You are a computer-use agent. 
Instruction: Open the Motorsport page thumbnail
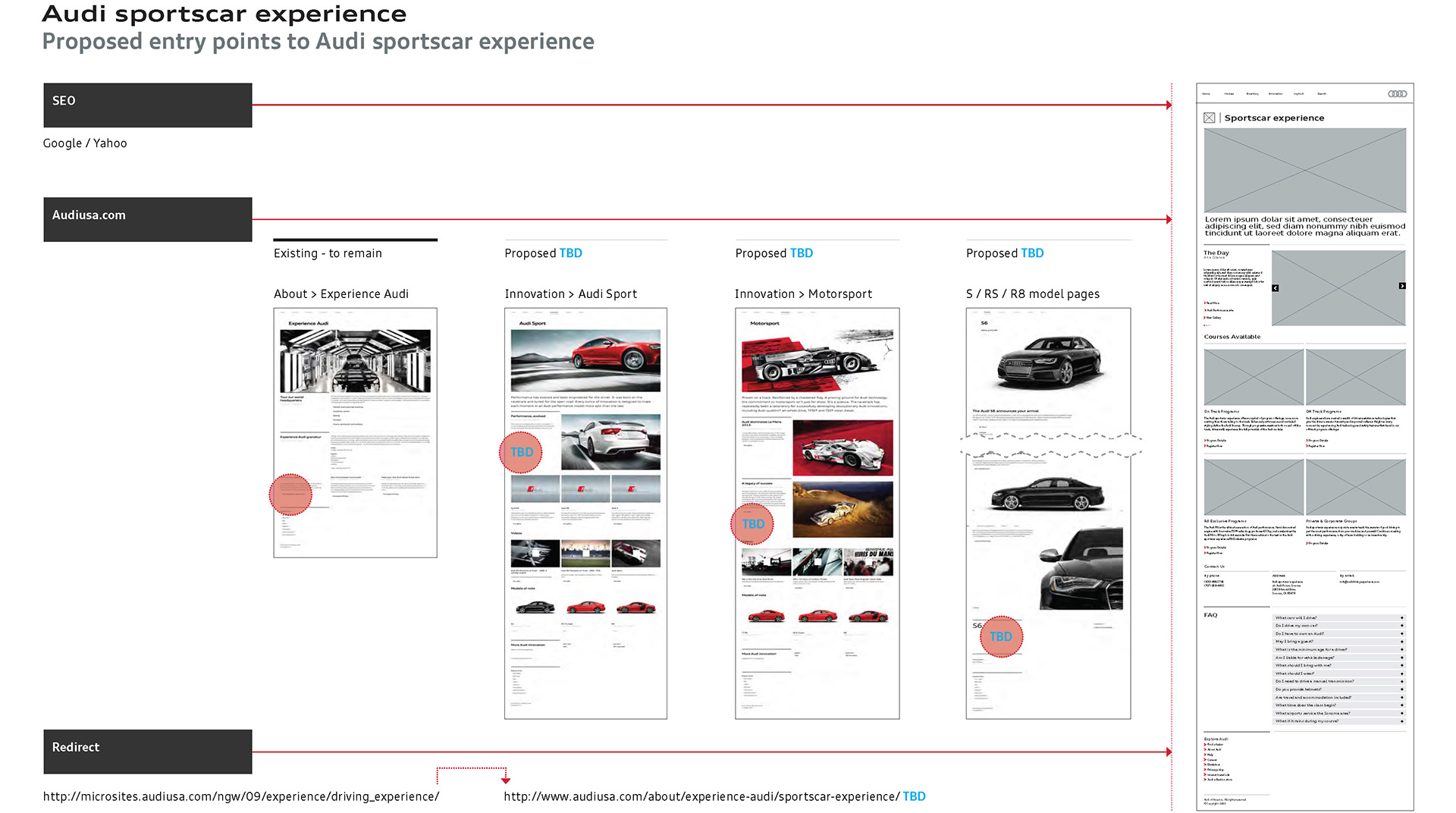tap(817, 513)
